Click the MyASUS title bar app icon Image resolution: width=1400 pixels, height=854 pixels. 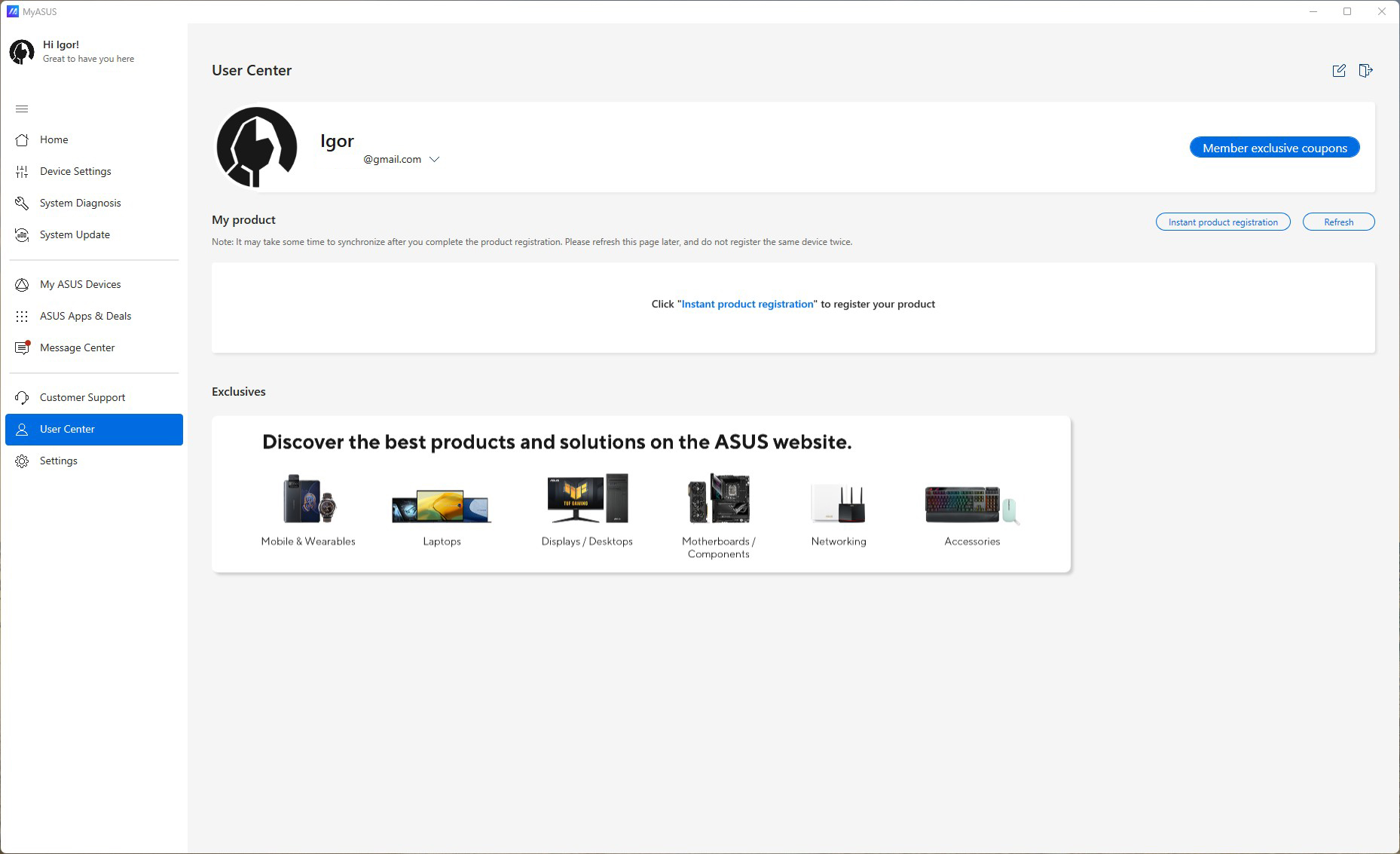click(x=12, y=11)
